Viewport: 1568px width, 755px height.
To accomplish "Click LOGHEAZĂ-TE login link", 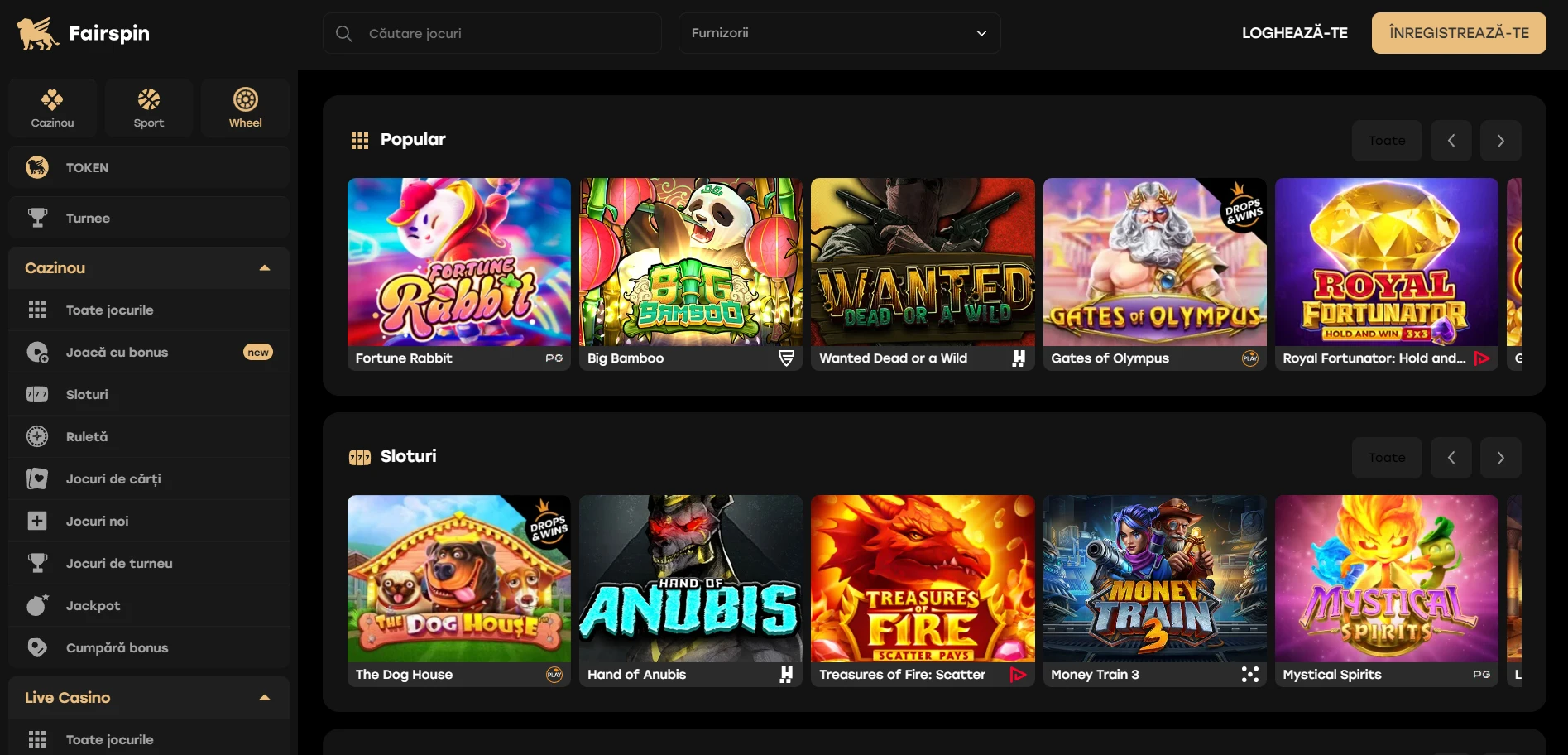I will click(x=1294, y=33).
